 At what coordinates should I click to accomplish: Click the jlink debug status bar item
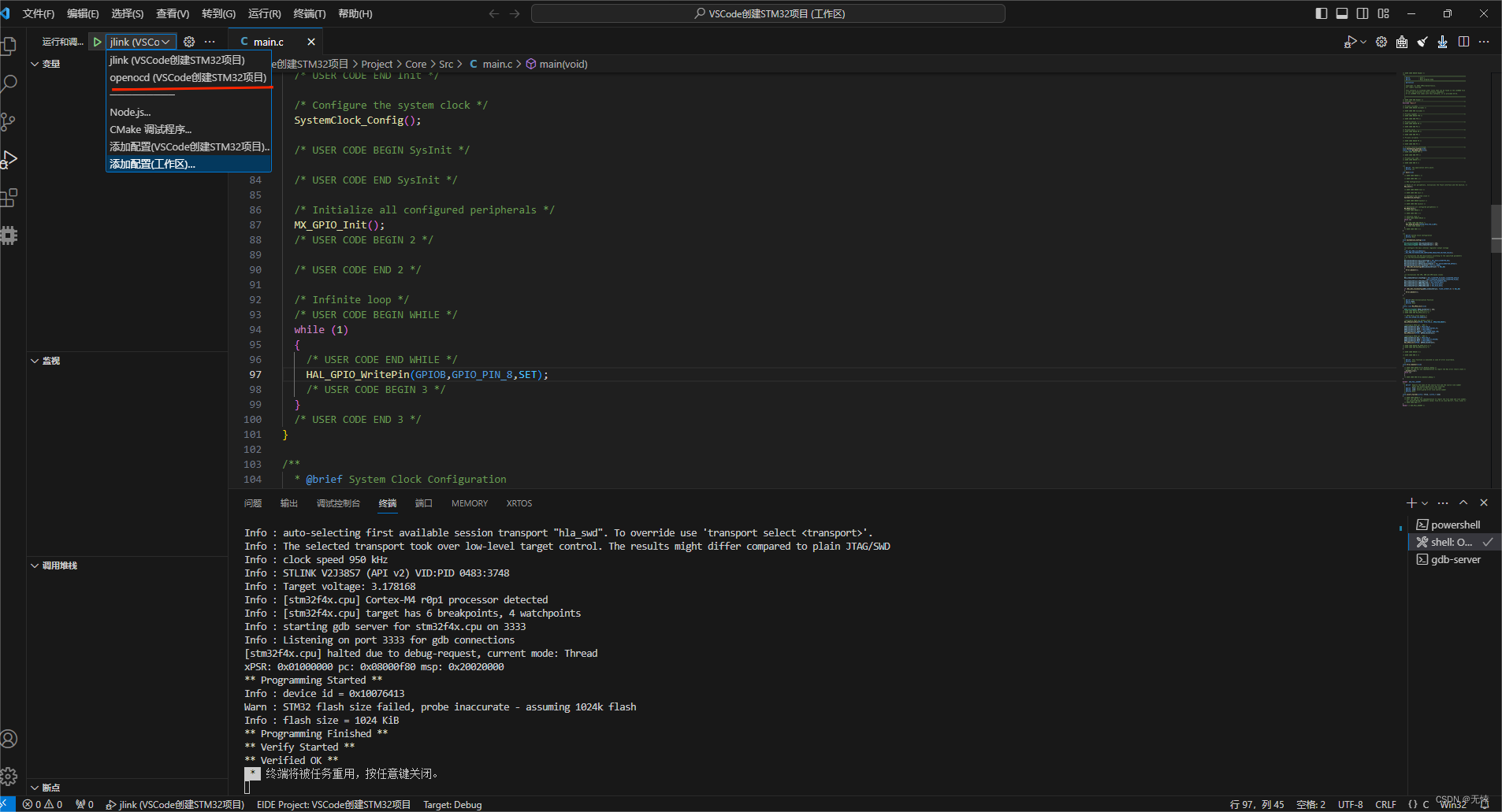[175, 804]
